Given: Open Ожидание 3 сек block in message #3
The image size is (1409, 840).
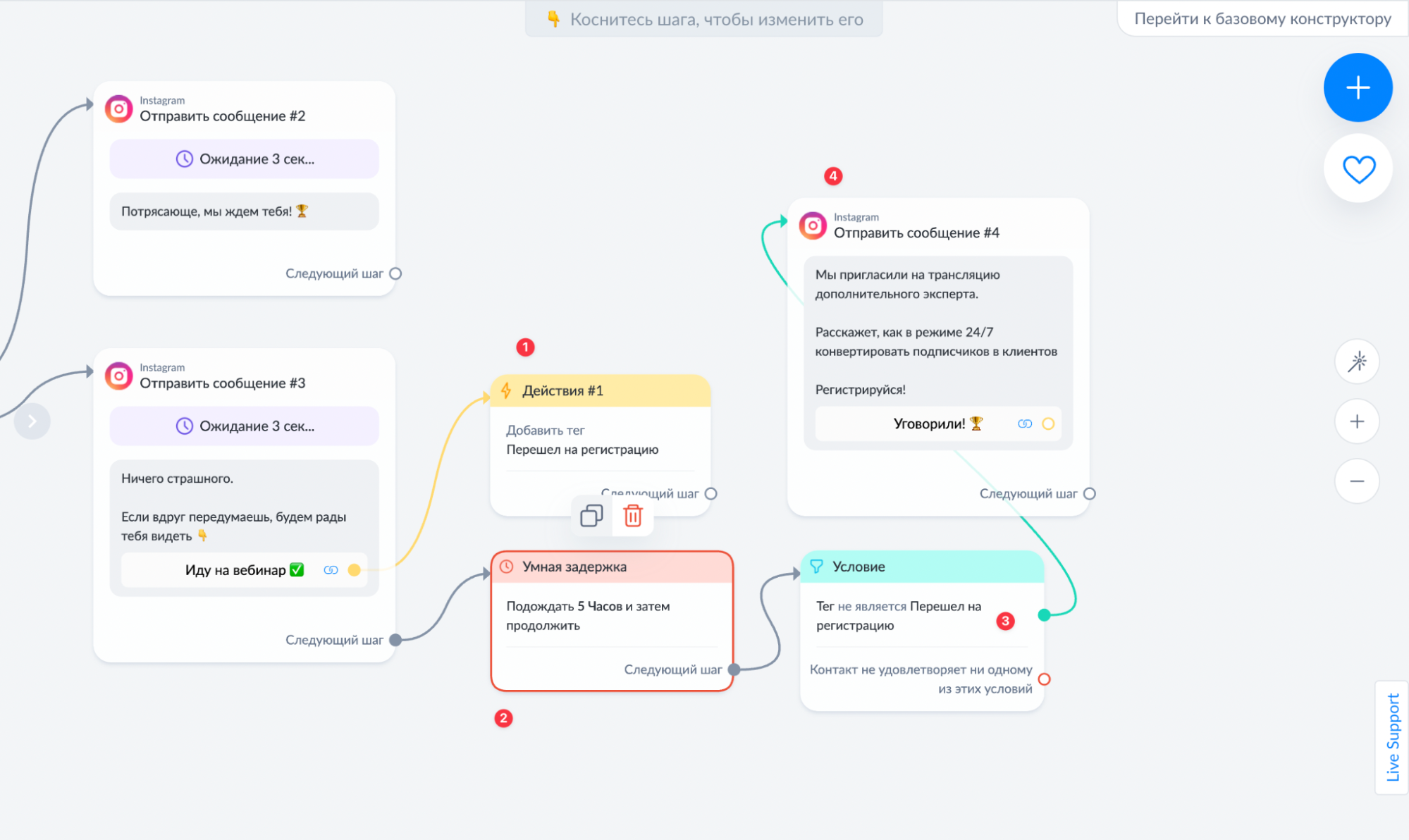Looking at the screenshot, I should coord(245,426).
